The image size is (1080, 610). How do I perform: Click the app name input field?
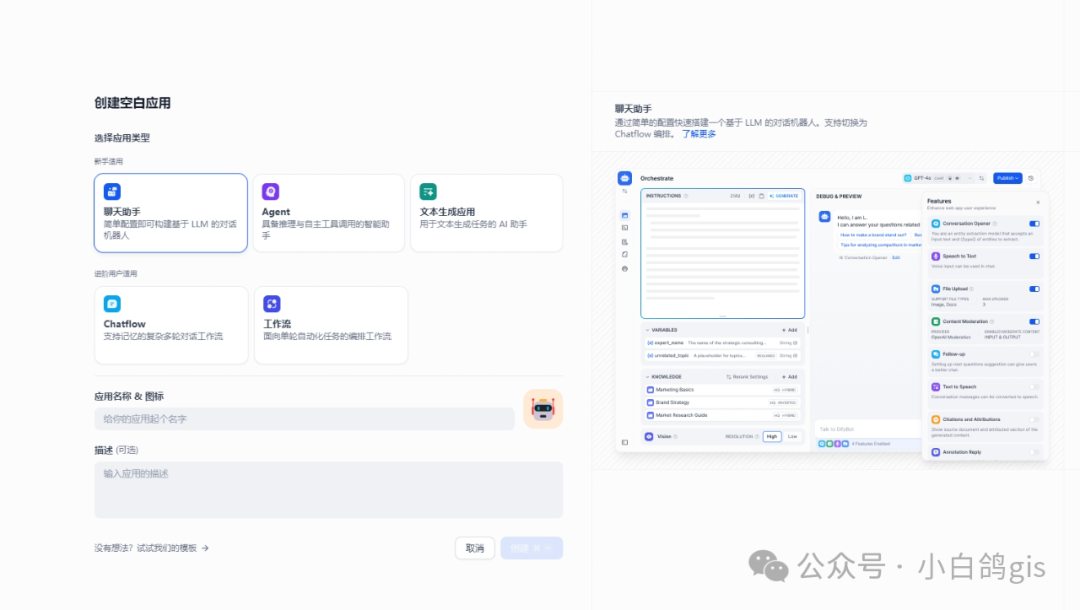coord(300,417)
